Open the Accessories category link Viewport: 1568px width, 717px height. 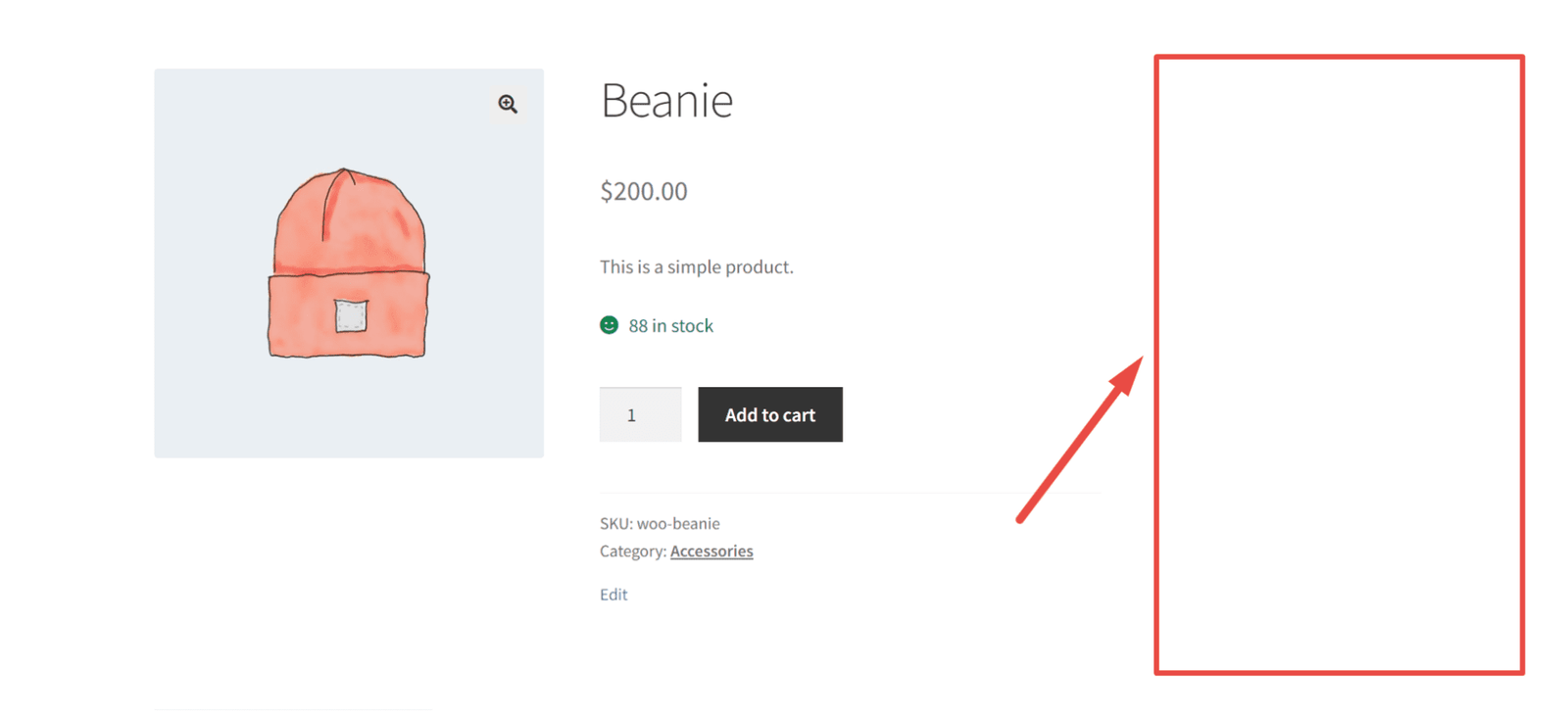[711, 551]
